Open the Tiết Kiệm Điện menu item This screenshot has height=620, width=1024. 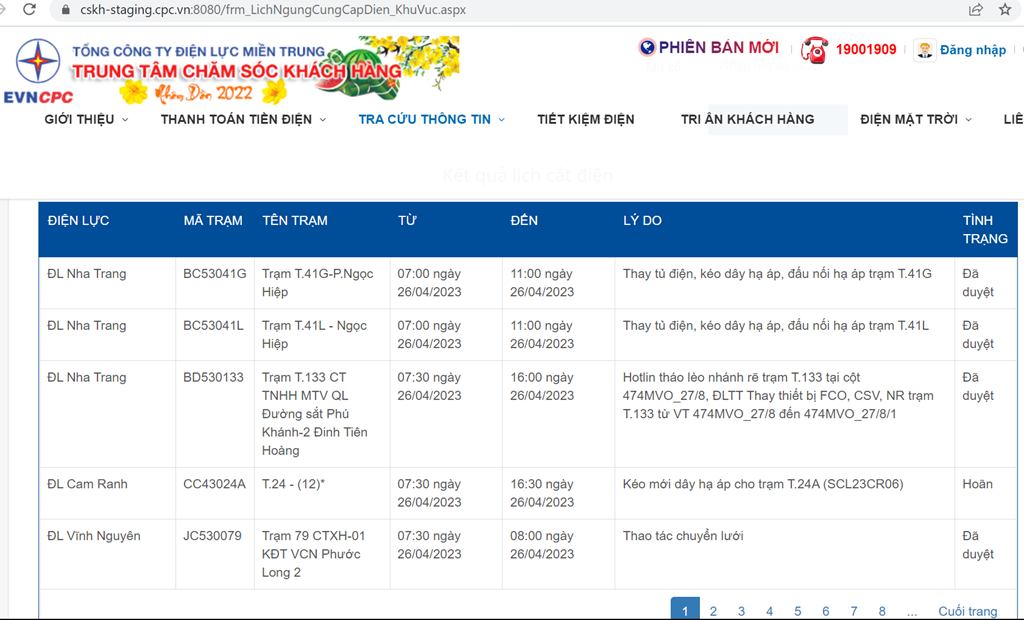tap(585, 119)
